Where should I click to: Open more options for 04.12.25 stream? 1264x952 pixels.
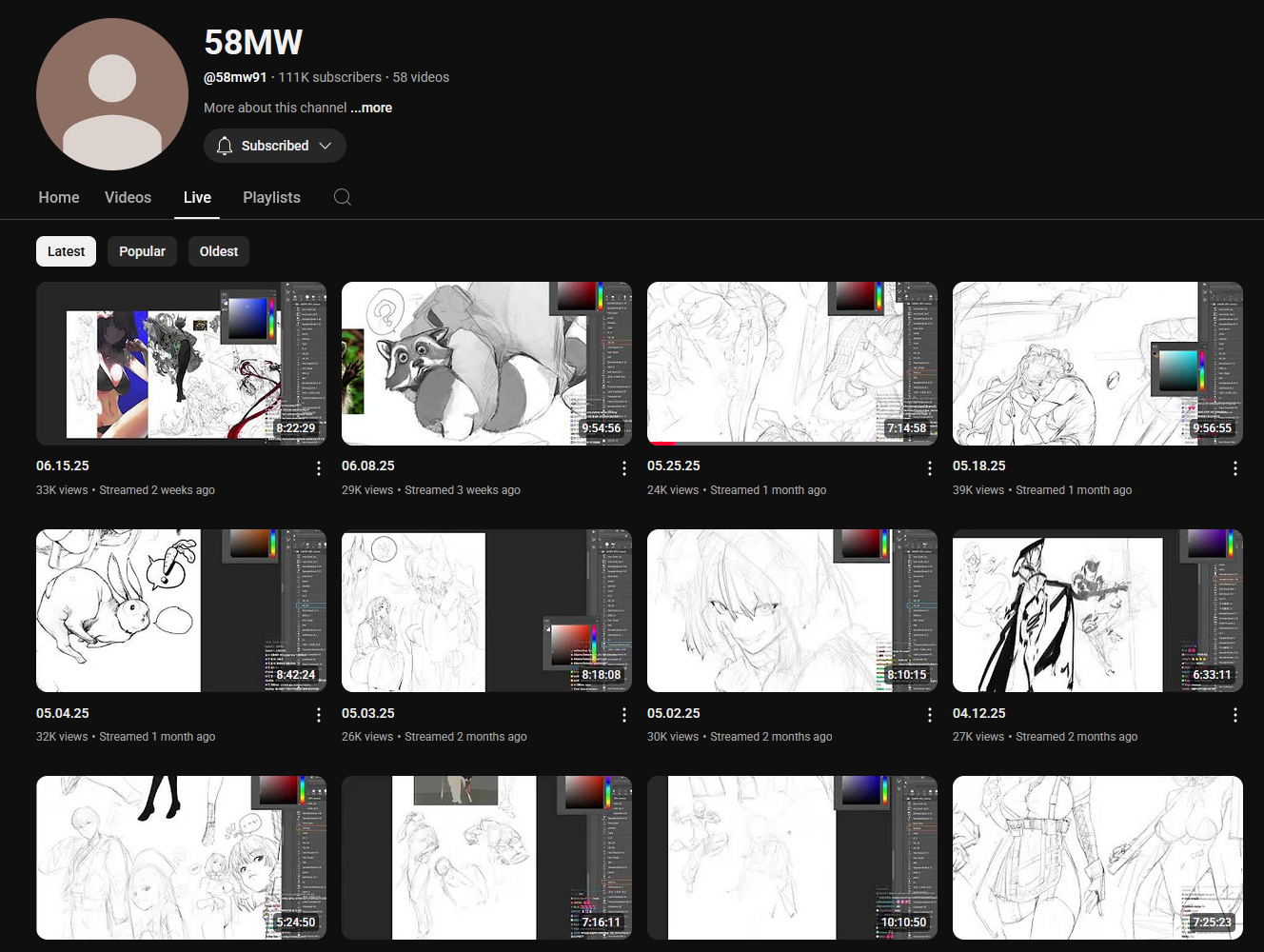click(1235, 715)
